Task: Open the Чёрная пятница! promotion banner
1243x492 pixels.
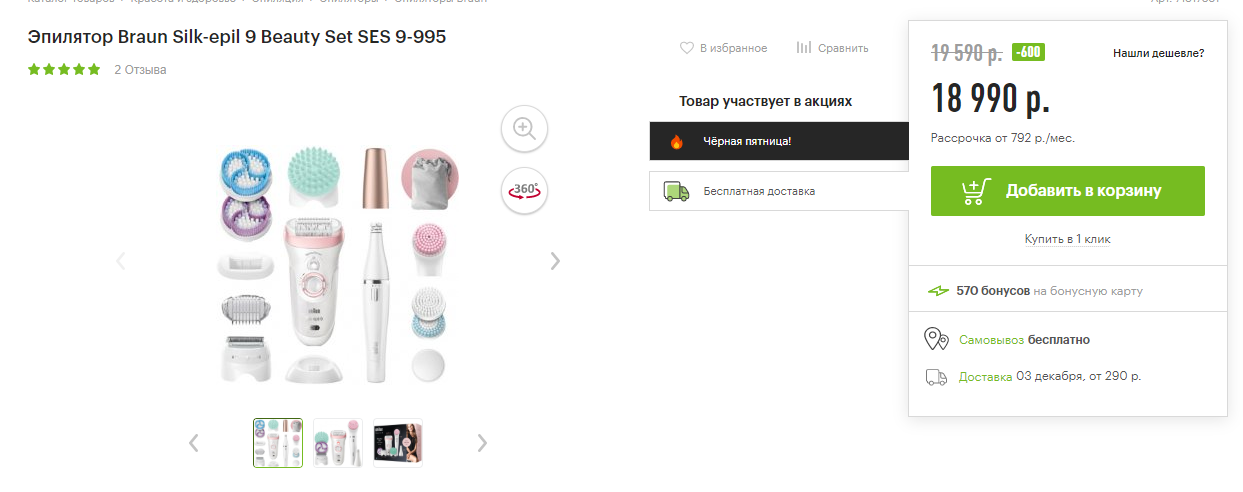Action: pos(779,142)
